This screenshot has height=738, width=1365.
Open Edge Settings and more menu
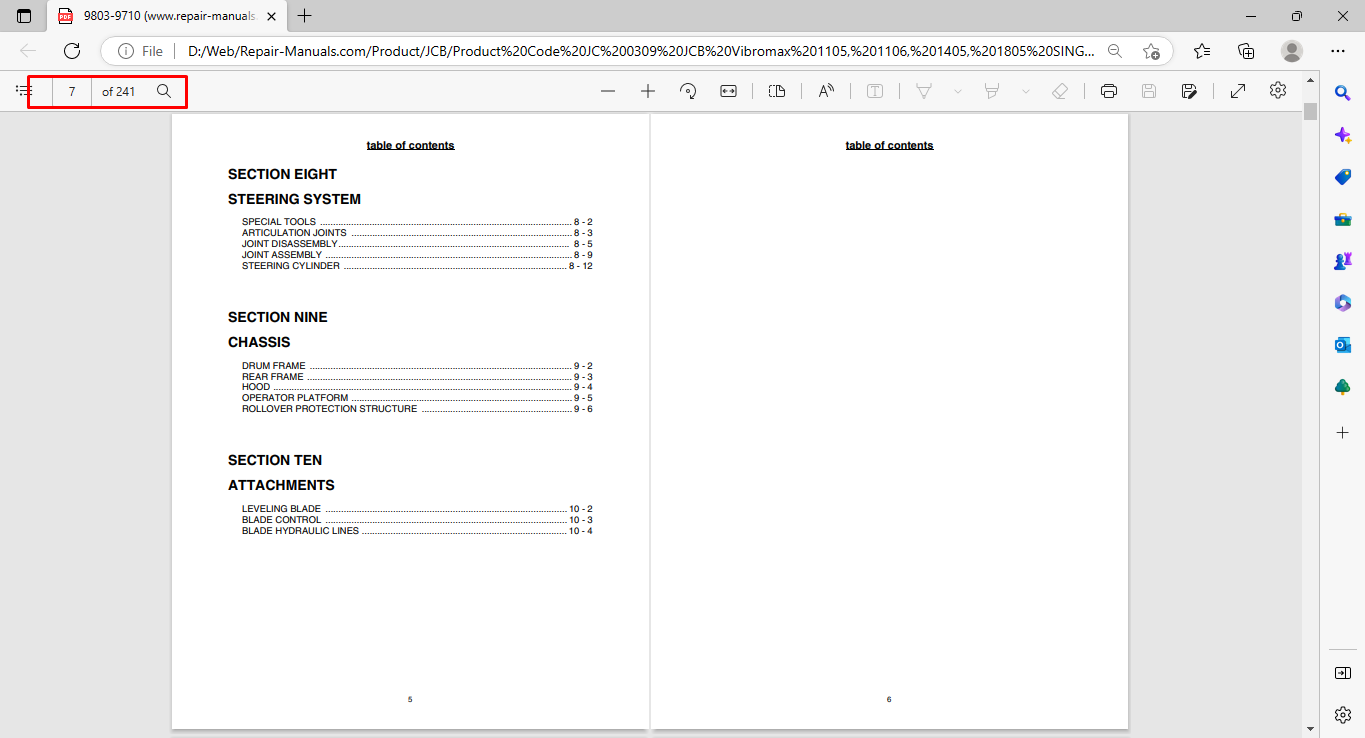coord(1338,51)
